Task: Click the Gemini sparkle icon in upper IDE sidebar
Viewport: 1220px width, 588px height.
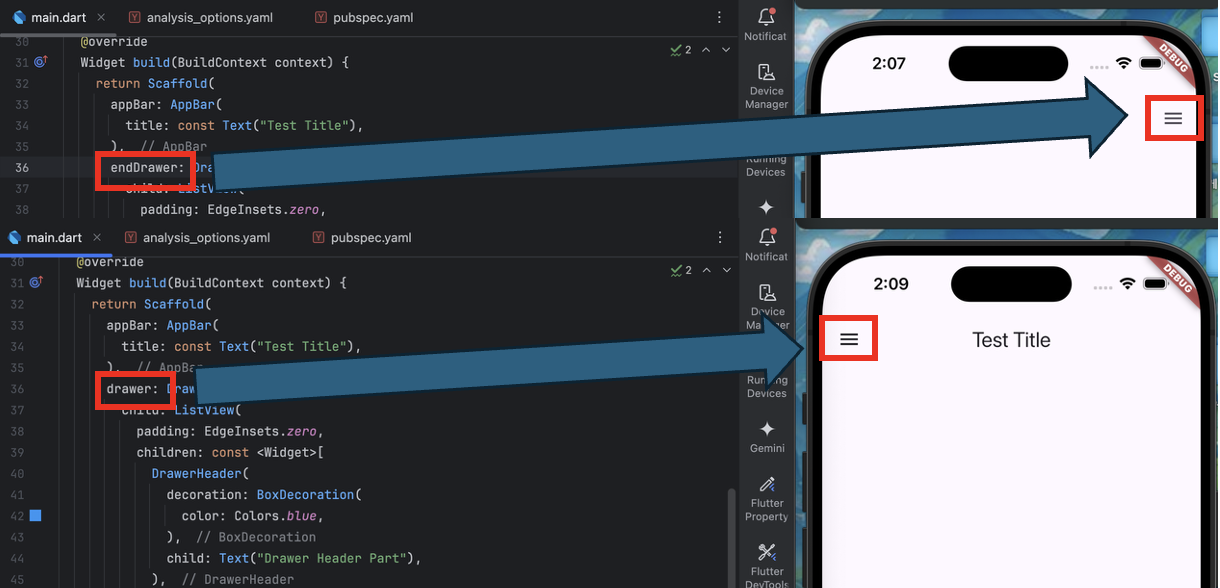Action: 766,207
